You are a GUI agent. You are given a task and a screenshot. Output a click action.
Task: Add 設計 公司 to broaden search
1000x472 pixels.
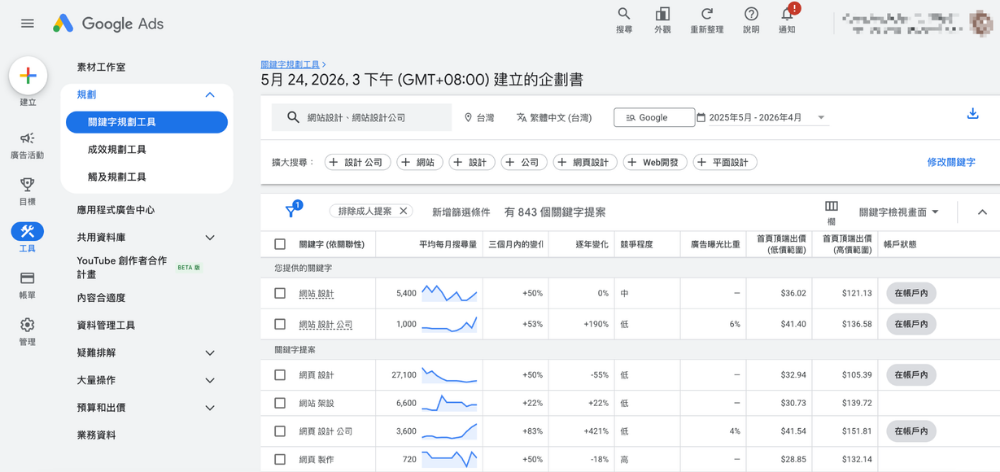point(358,163)
